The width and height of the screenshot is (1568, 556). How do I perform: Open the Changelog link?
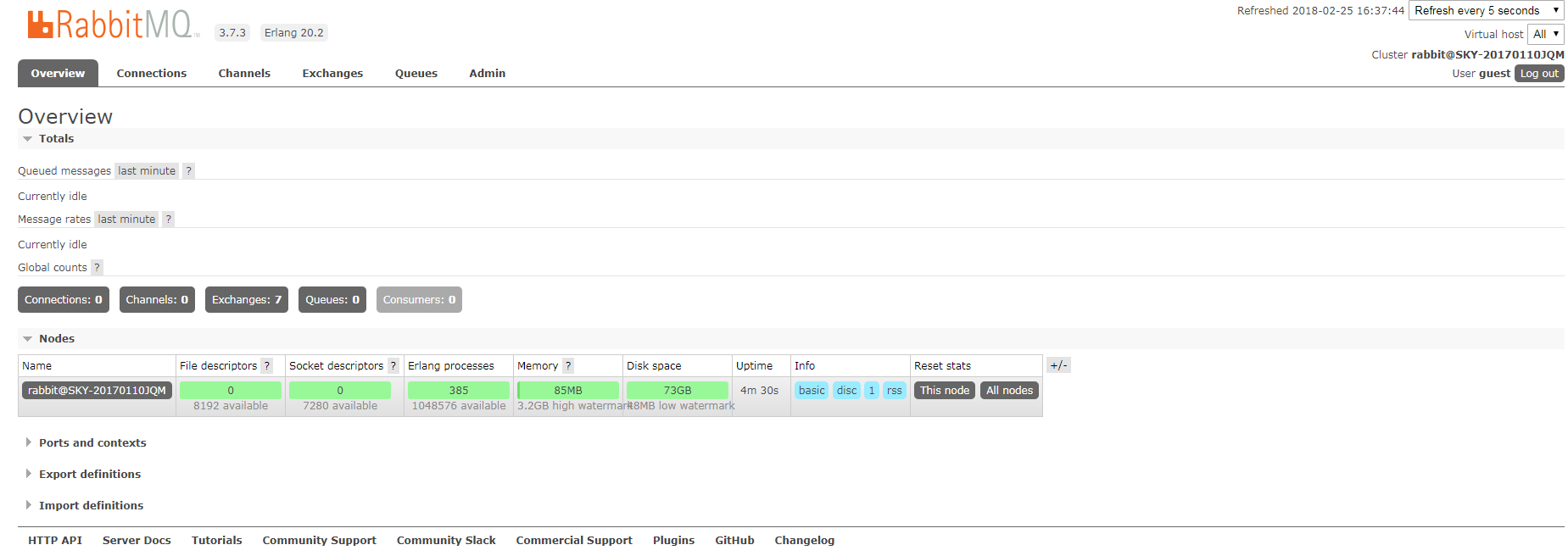pyautogui.click(x=804, y=541)
